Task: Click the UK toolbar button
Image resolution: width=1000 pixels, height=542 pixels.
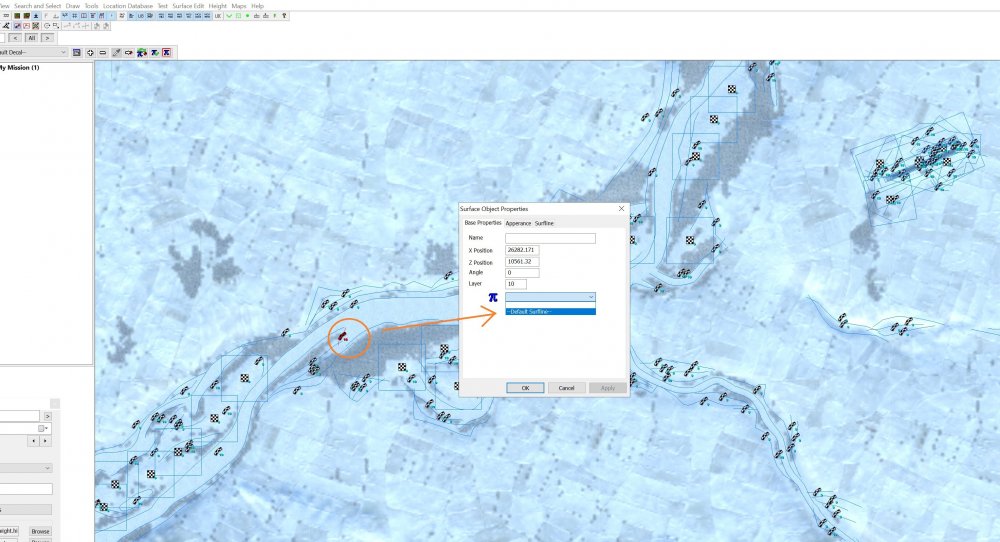Action: coord(218,16)
